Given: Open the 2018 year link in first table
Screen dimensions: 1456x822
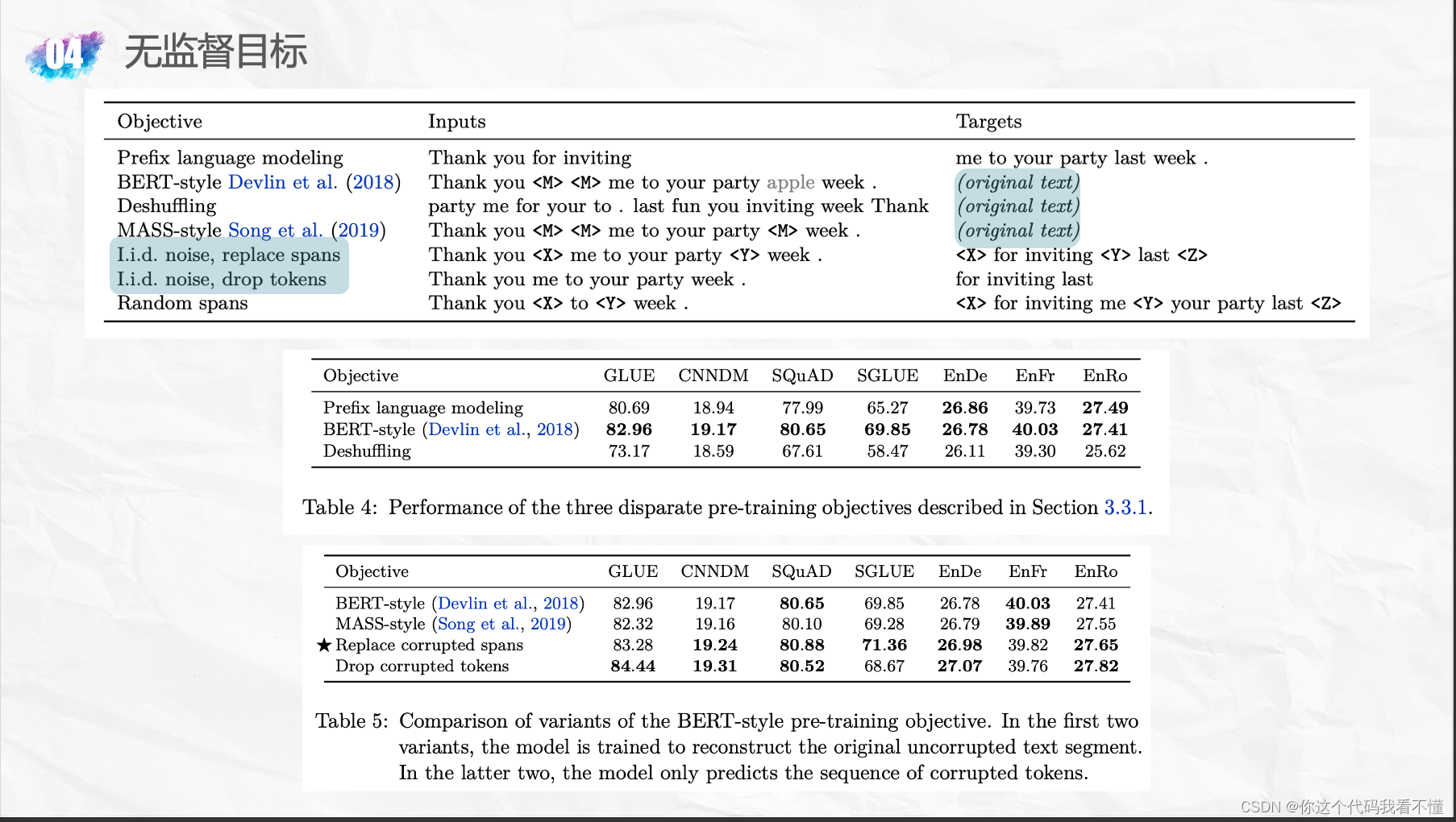Looking at the screenshot, I should pos(373,182).
